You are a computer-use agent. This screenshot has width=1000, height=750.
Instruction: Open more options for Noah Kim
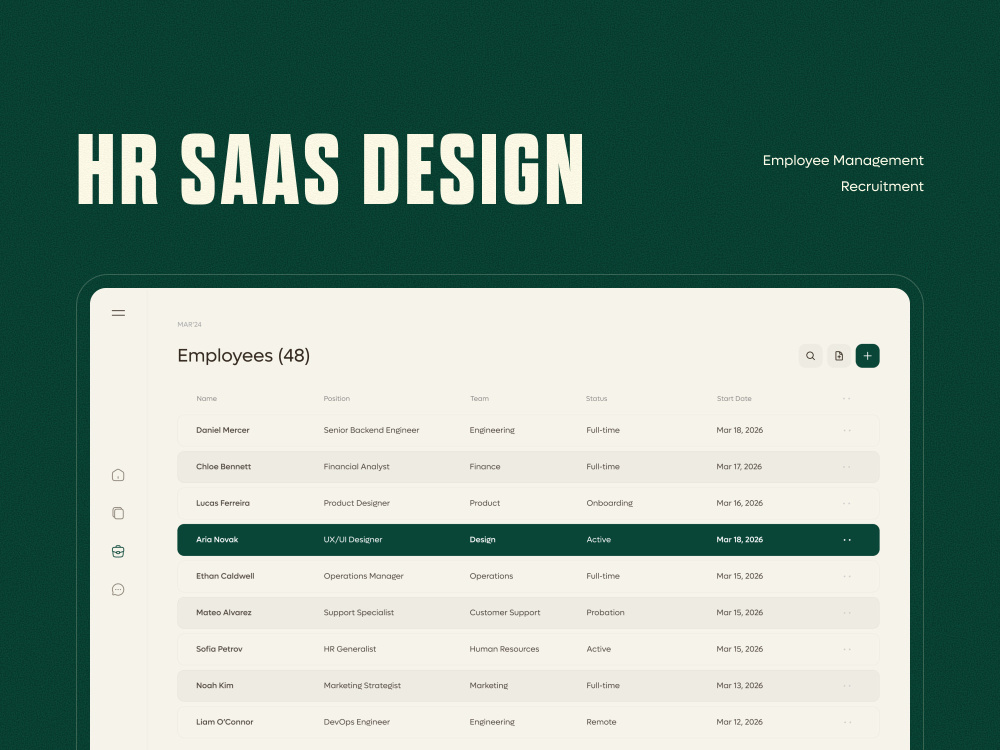[847, 686]
